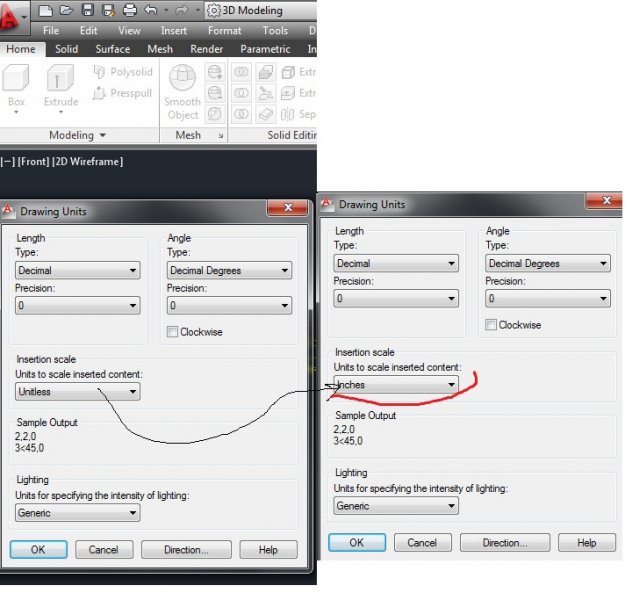The height and width of the screenshot is (600, 625).
Task: Open the Inches insertion scale dropdown
Action: [x=396, y=385]
